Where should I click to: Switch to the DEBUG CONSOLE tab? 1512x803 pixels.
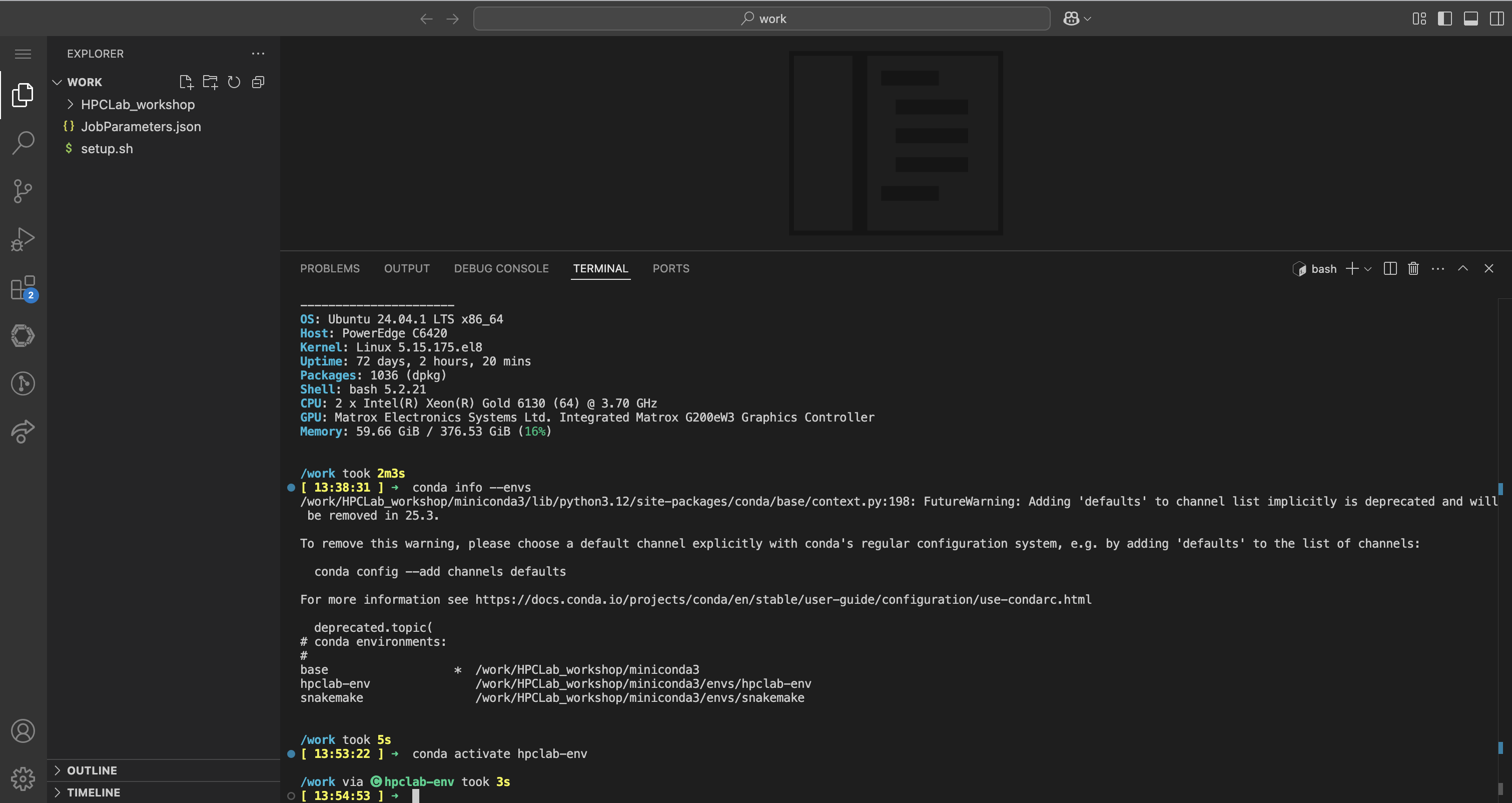click(501, 268)
